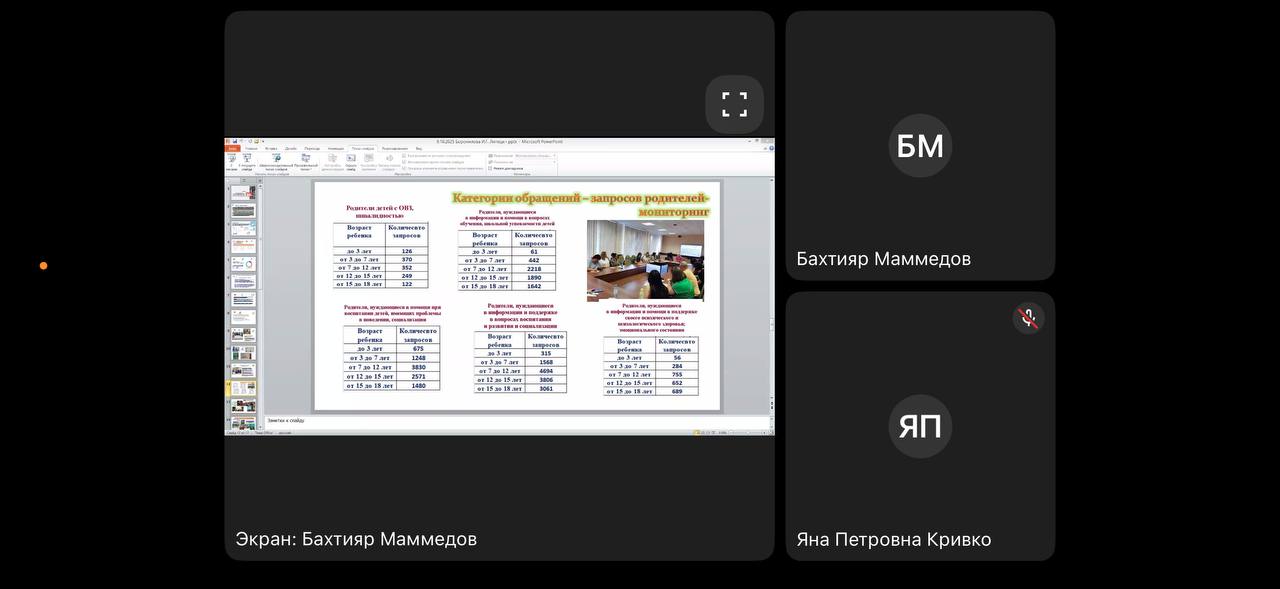Expand shared screen to fullscreen
Screen dimensions: 1280x589
[x=734, y=104]
